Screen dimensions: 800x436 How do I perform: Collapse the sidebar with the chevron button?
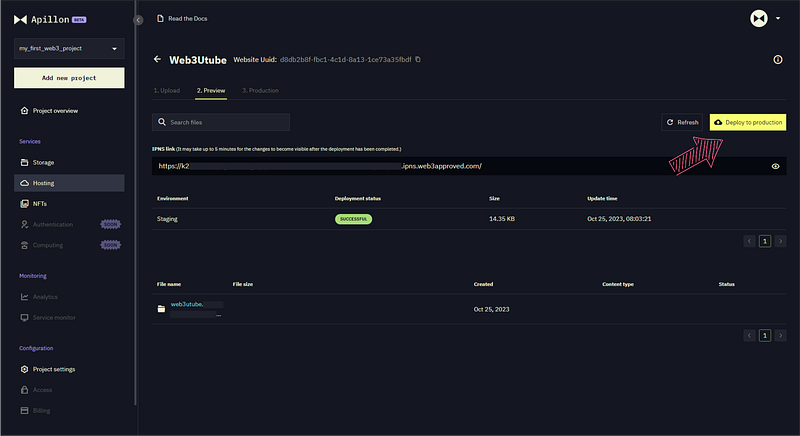[x=138, y=20]
